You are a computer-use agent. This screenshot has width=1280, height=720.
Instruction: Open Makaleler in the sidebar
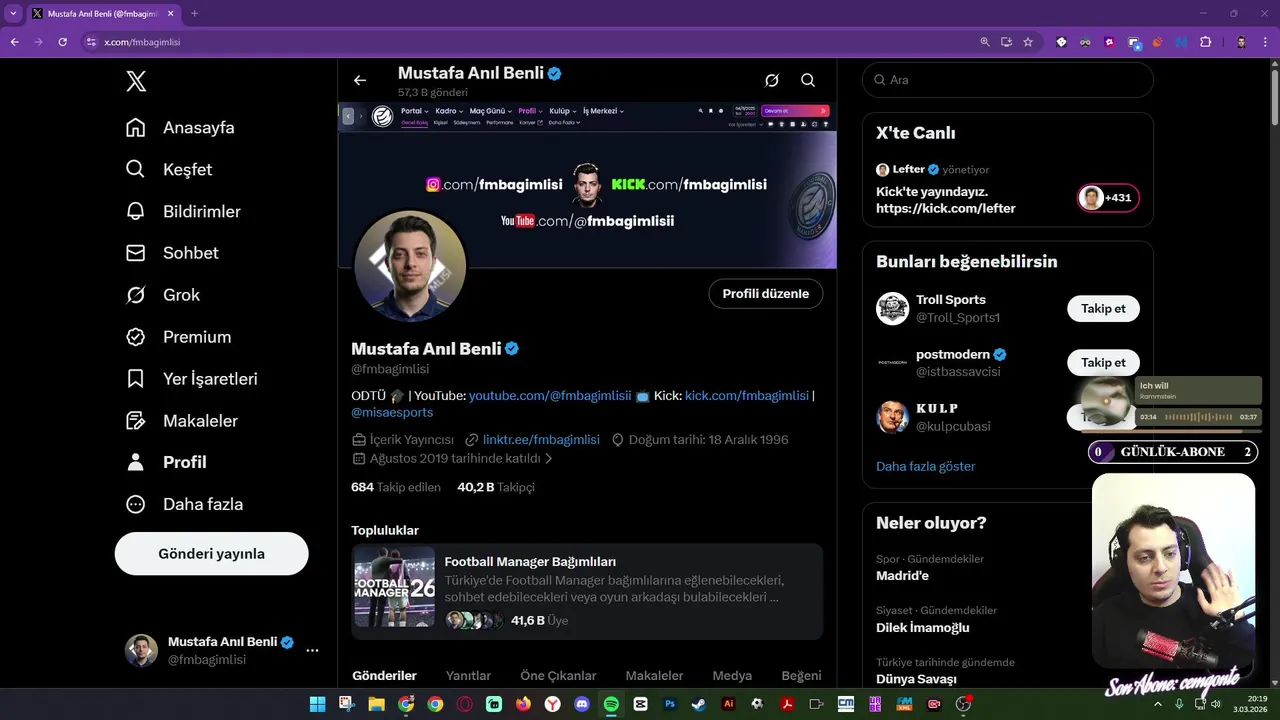[181, 421]
